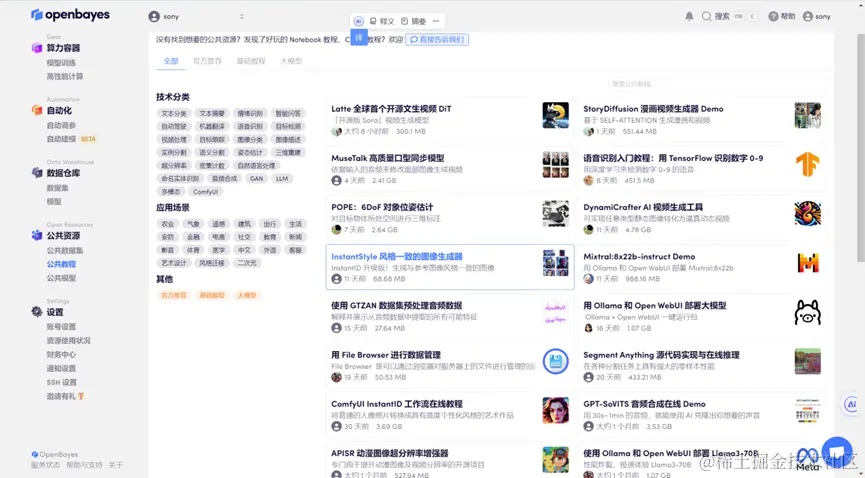The width and height of the screenshot is (865, 478).
Task: Toggle the GAN tag filter
Action: [x=257, y=178]
